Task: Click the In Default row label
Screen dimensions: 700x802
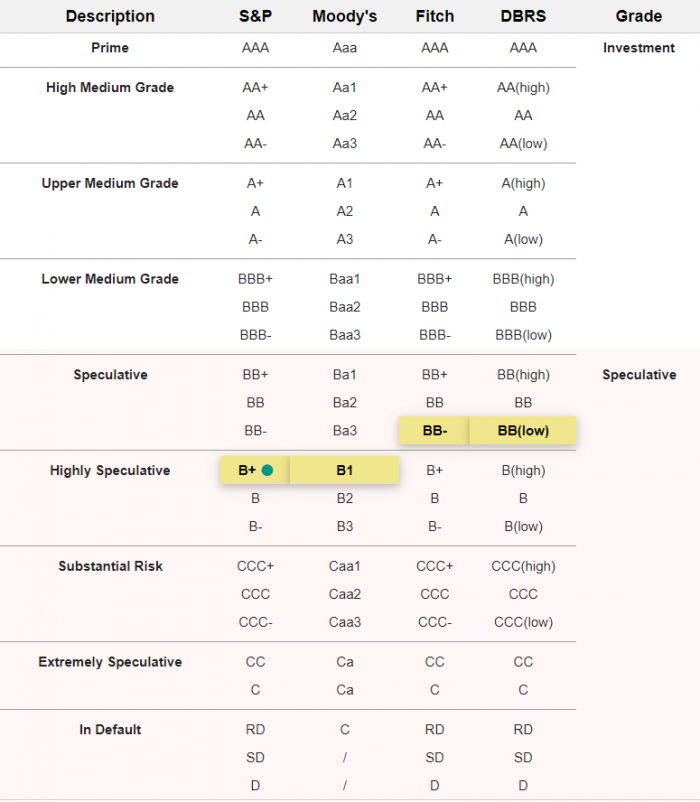Action: [x=110, y=730]
